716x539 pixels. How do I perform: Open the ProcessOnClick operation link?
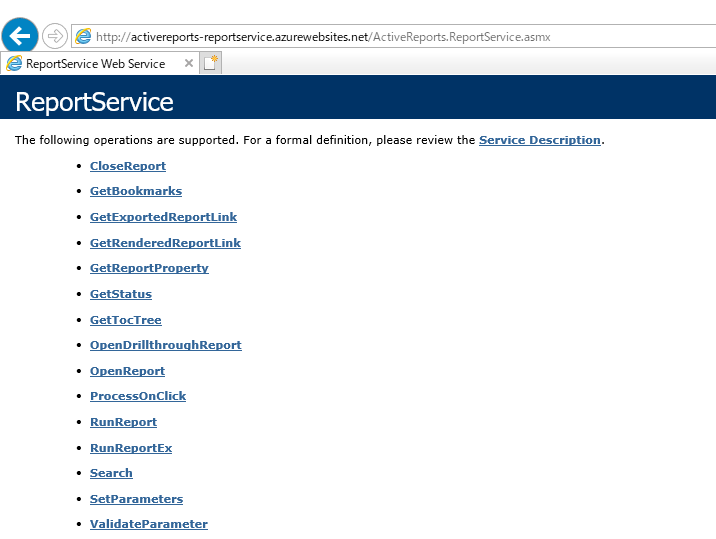[138, 396]
